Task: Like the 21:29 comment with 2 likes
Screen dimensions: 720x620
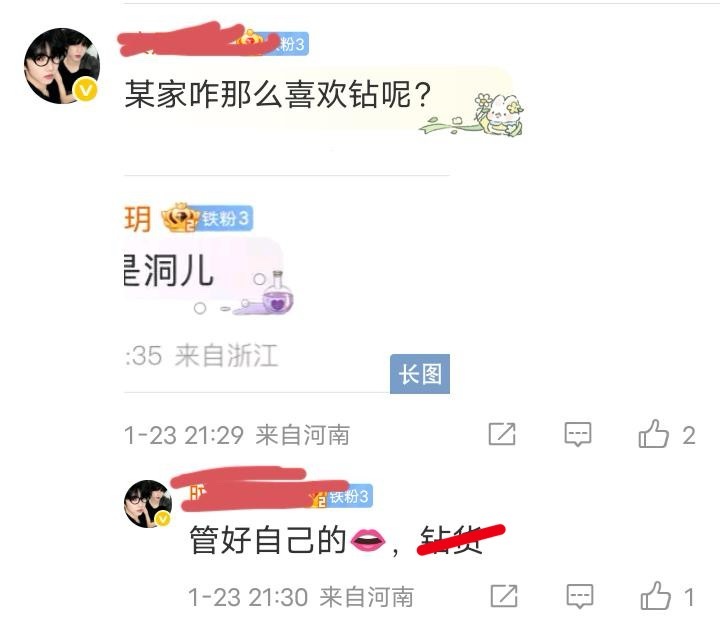Action: coord(653,434)
